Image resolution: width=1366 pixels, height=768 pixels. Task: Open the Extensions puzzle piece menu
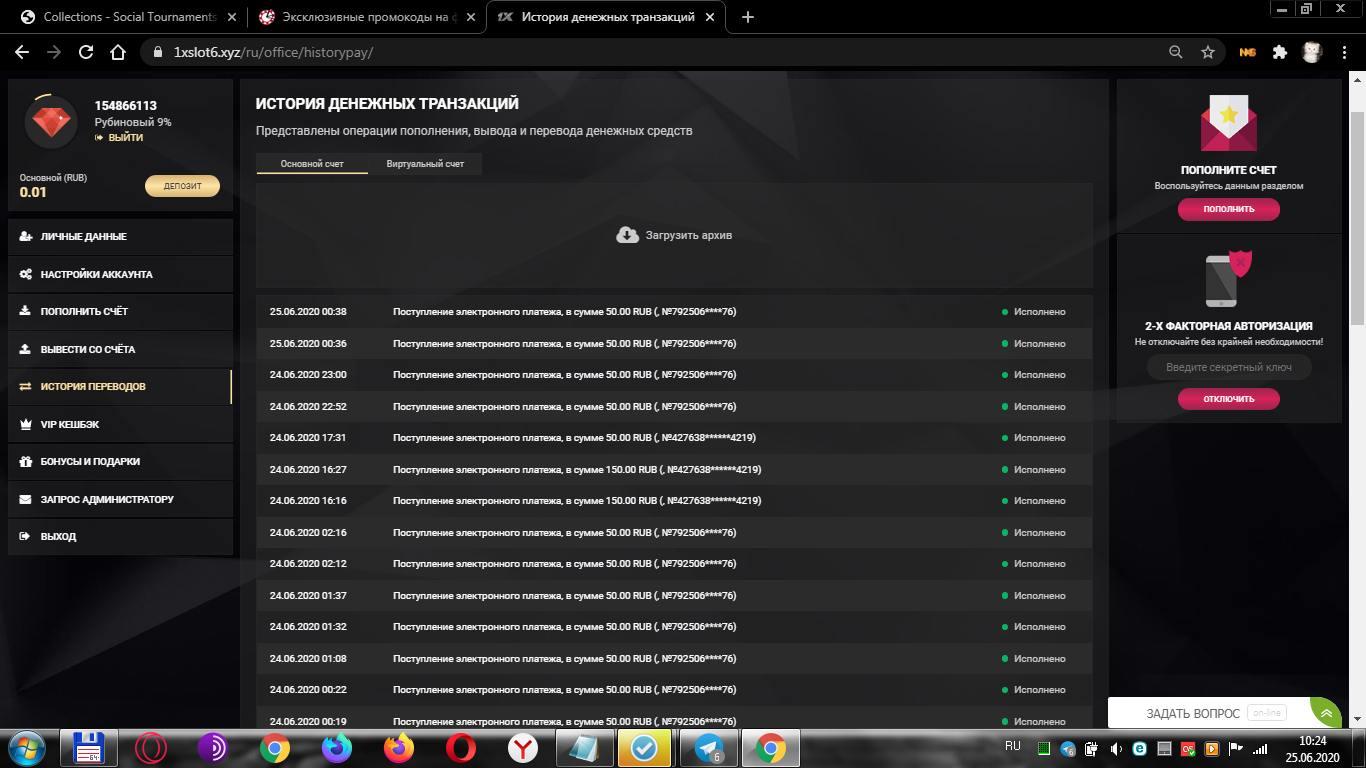(1280, 52)
